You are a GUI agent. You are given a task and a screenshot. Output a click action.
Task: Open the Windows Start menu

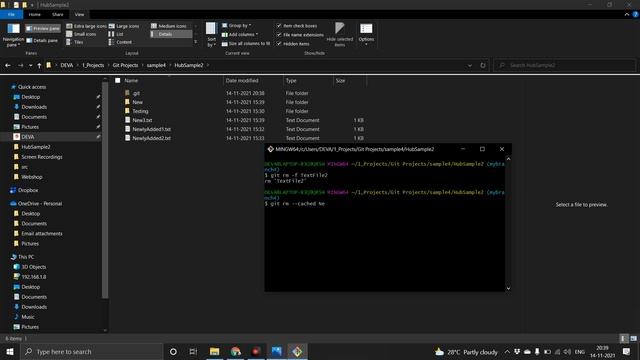(9, 351)
